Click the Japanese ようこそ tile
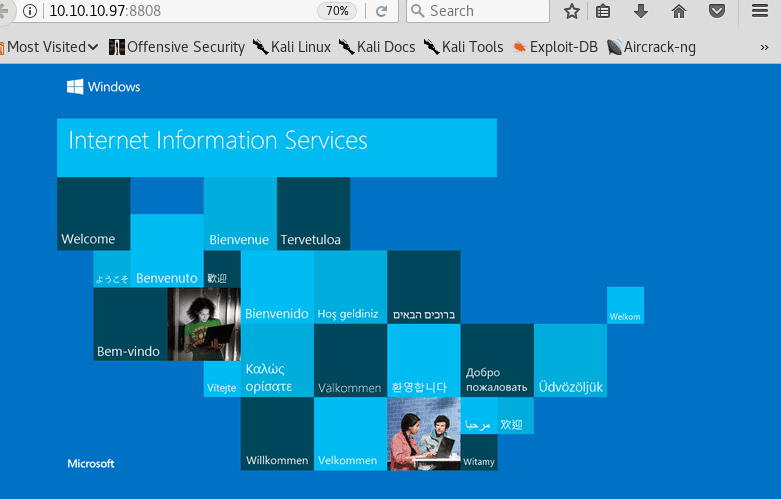The height and width of the screenshot is (499, 781). pos(112,269)
